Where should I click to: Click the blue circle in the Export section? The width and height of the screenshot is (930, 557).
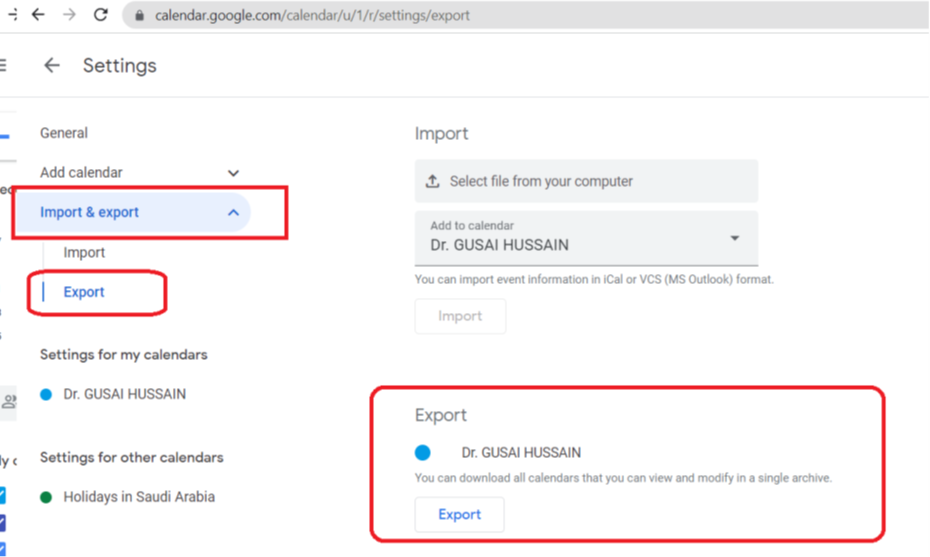[422, 453]
